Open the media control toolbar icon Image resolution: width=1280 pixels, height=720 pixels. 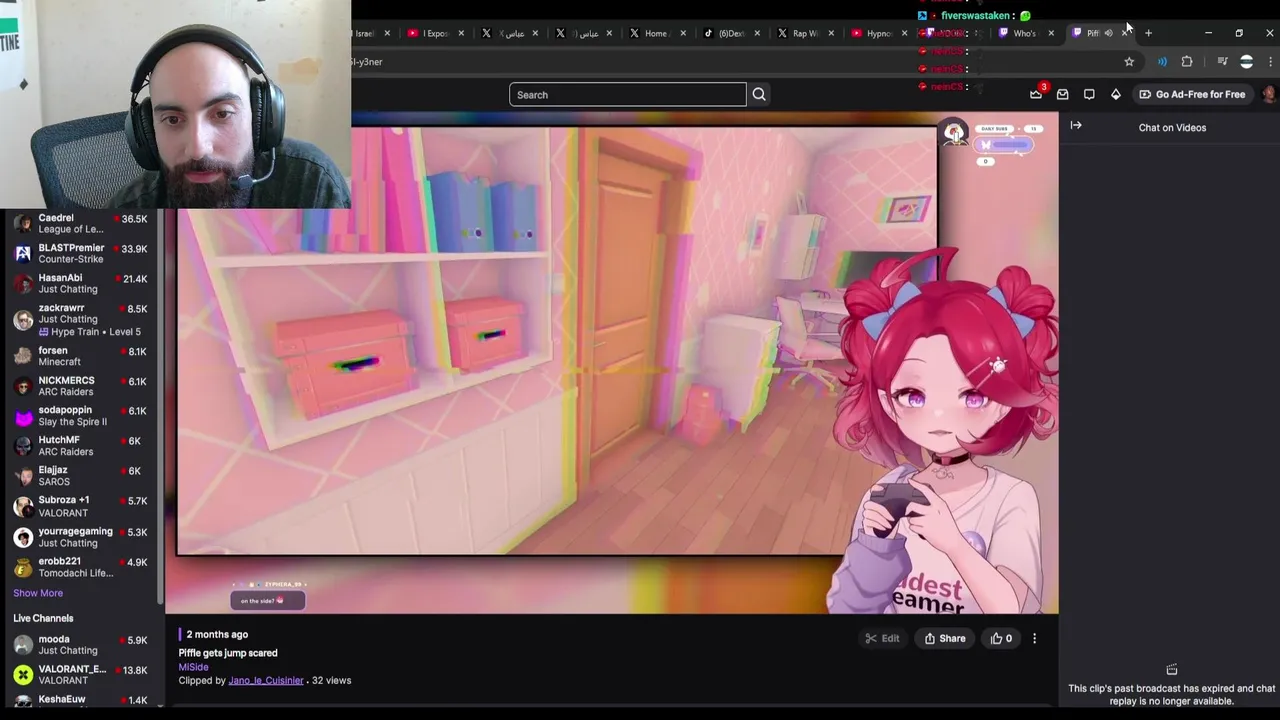1222,62
